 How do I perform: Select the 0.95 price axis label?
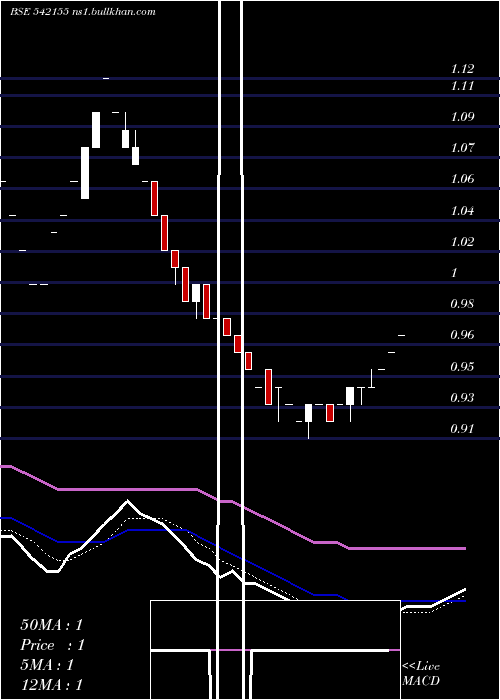[x=462, y=367]
